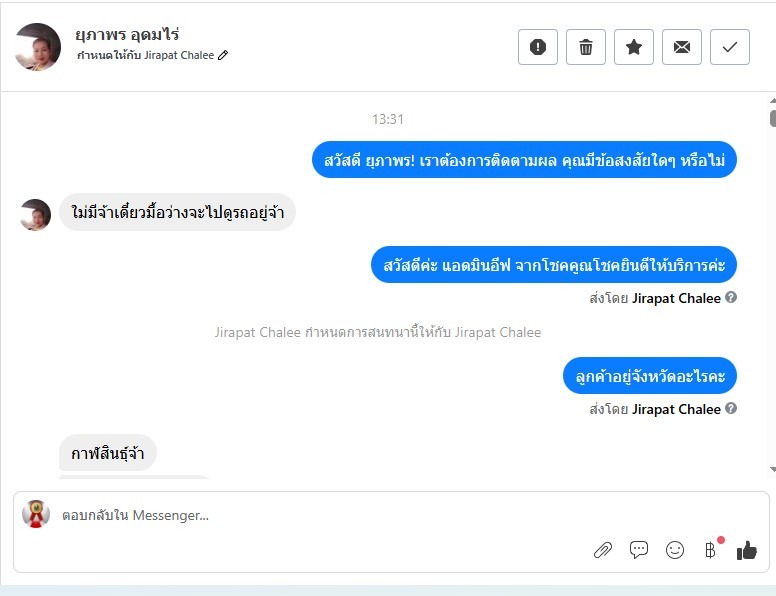Type in 'ตอบกลับใน Messenger' reply box
Viewport: 776px width, 596px height.
pyautogui.click(x=300, y=516)
